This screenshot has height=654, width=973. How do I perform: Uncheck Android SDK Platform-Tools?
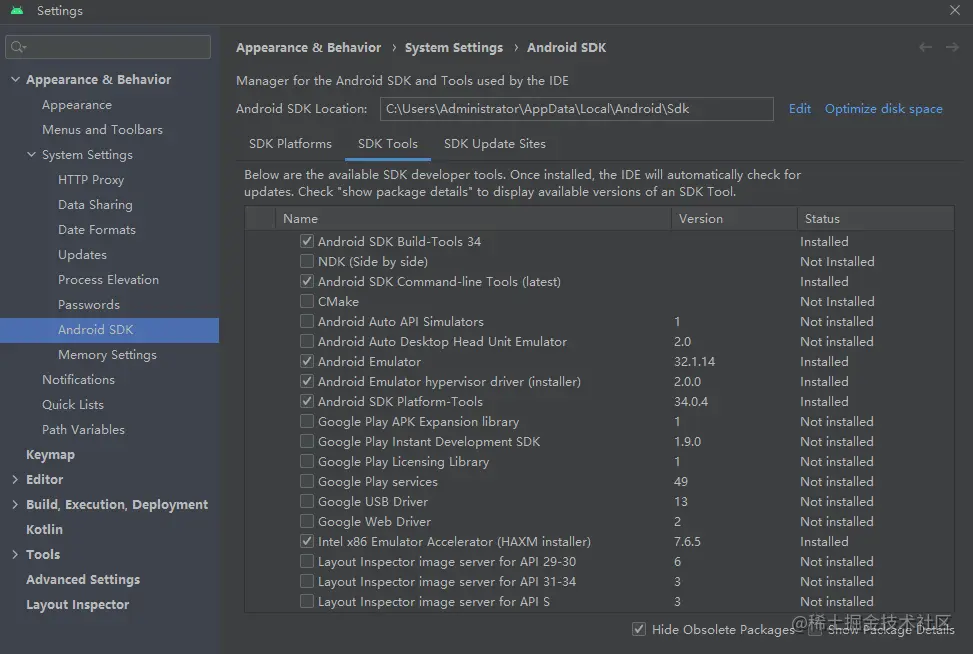pyautogui.click(x=307, y=401)
